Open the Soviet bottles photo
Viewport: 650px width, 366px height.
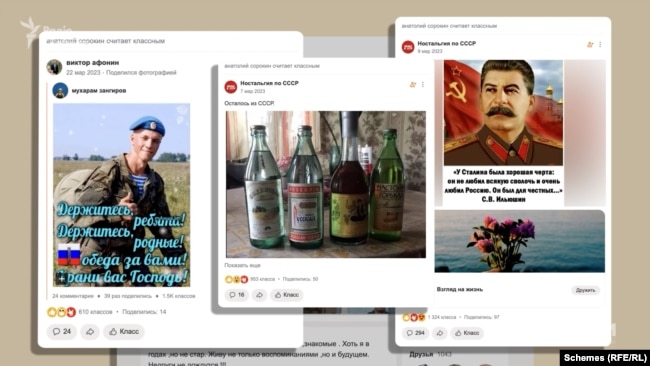[326, 184]
